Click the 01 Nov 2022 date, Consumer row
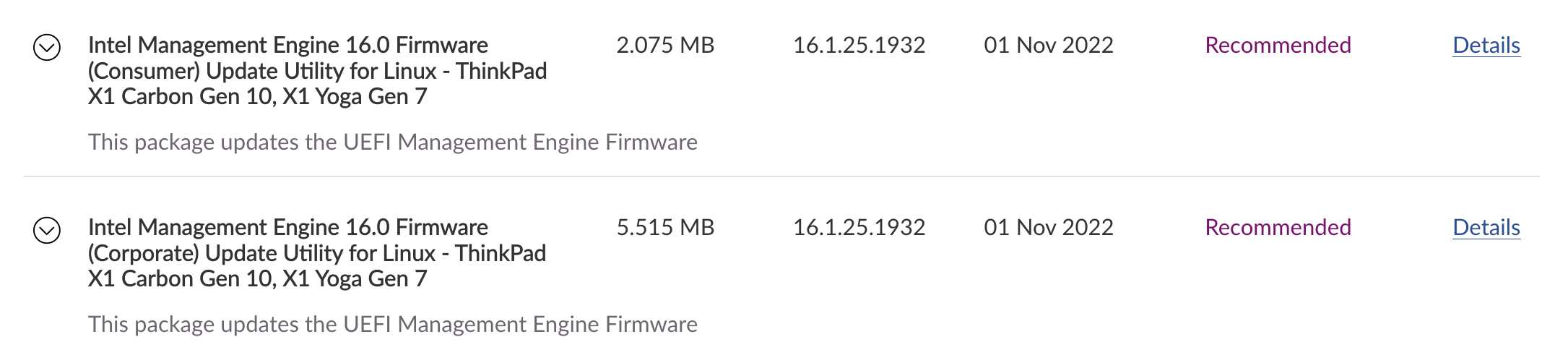 1048,46
